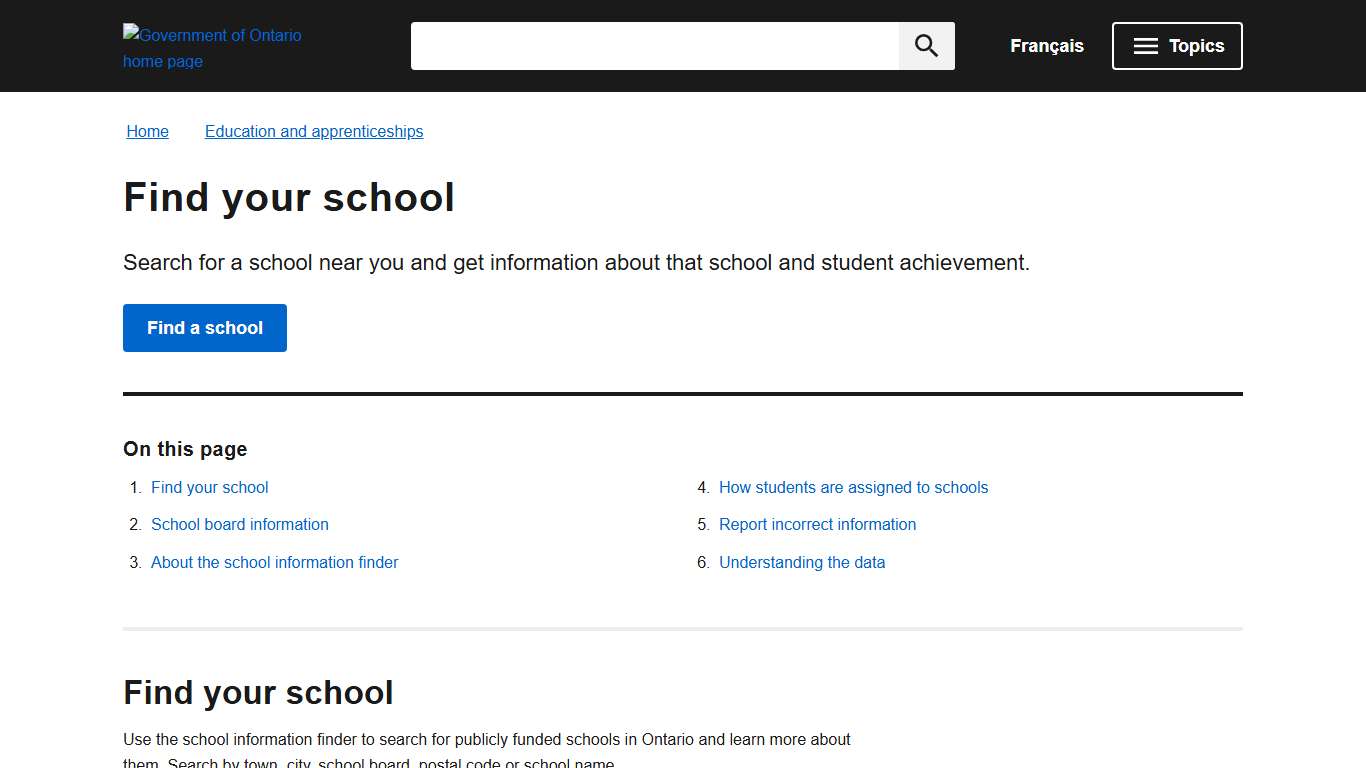The image size is (1366, 768).
Task: Select School board information link
Action: pos(239,524)
